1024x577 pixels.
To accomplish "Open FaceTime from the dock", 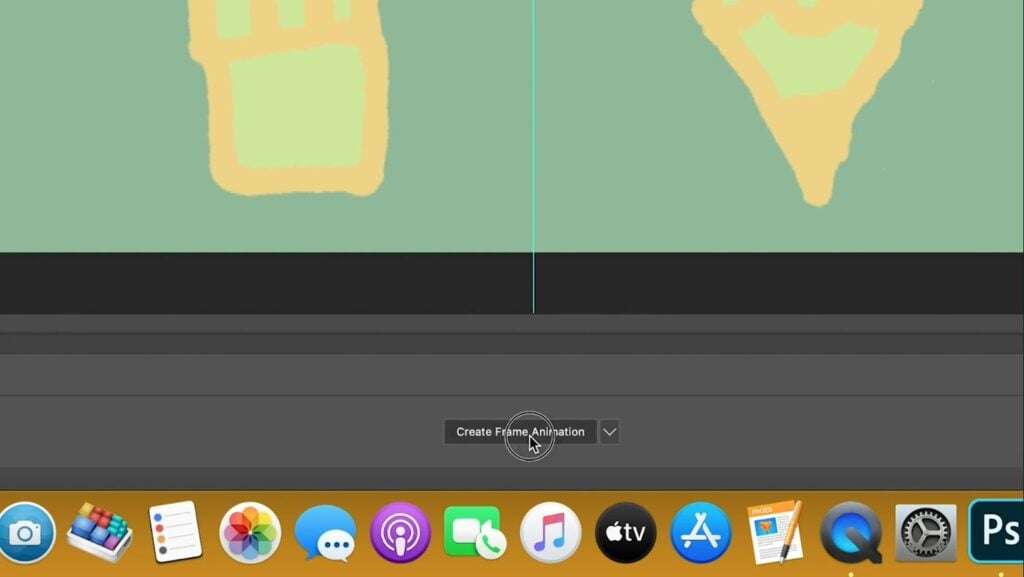I will 475,532.
